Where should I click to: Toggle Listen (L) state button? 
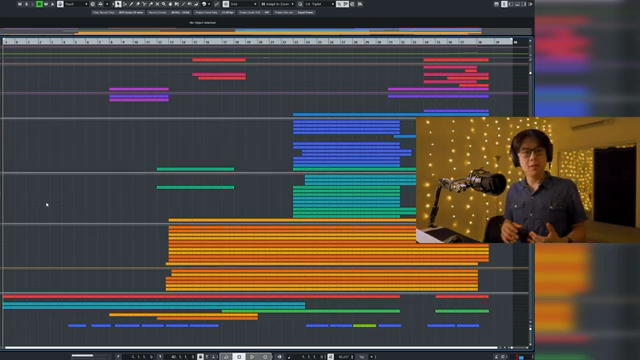tap(33, 4)
